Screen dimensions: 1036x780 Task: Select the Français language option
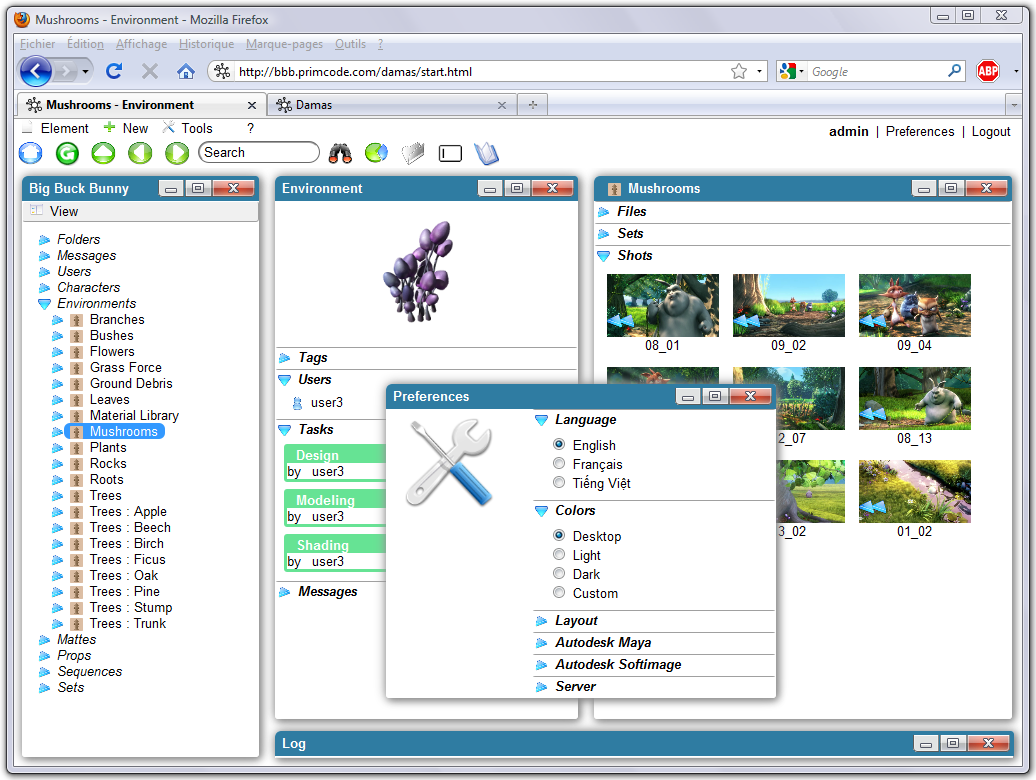pyautogui.click(x=559, y=464)
